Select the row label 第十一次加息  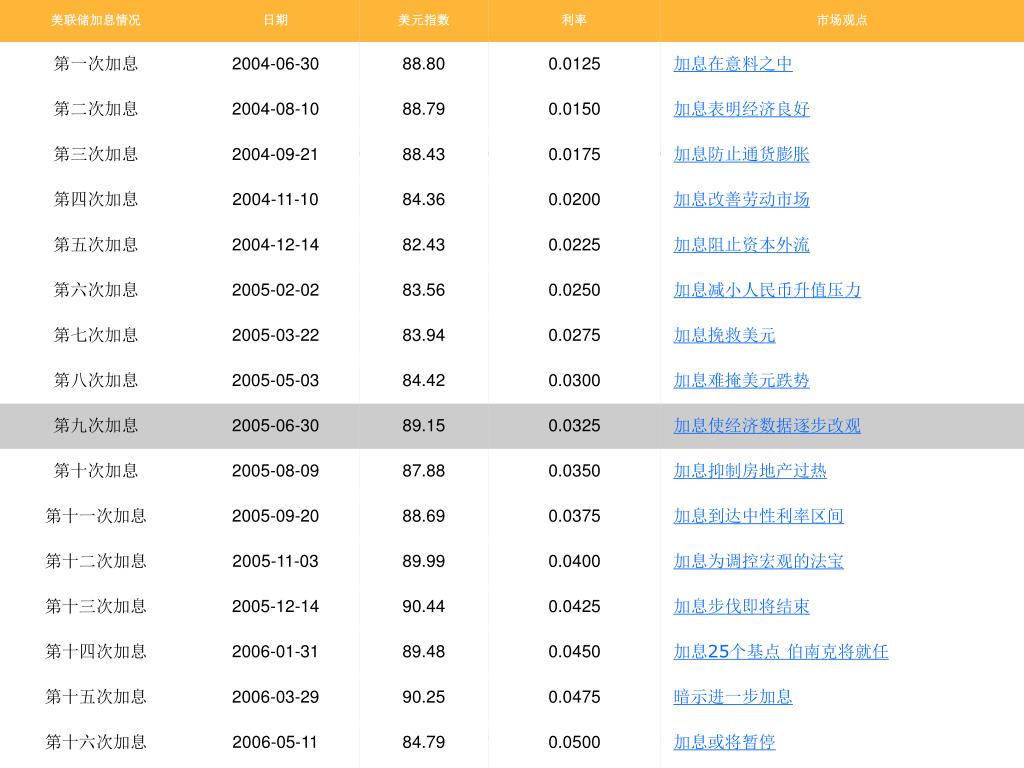[x=96, y=516]
